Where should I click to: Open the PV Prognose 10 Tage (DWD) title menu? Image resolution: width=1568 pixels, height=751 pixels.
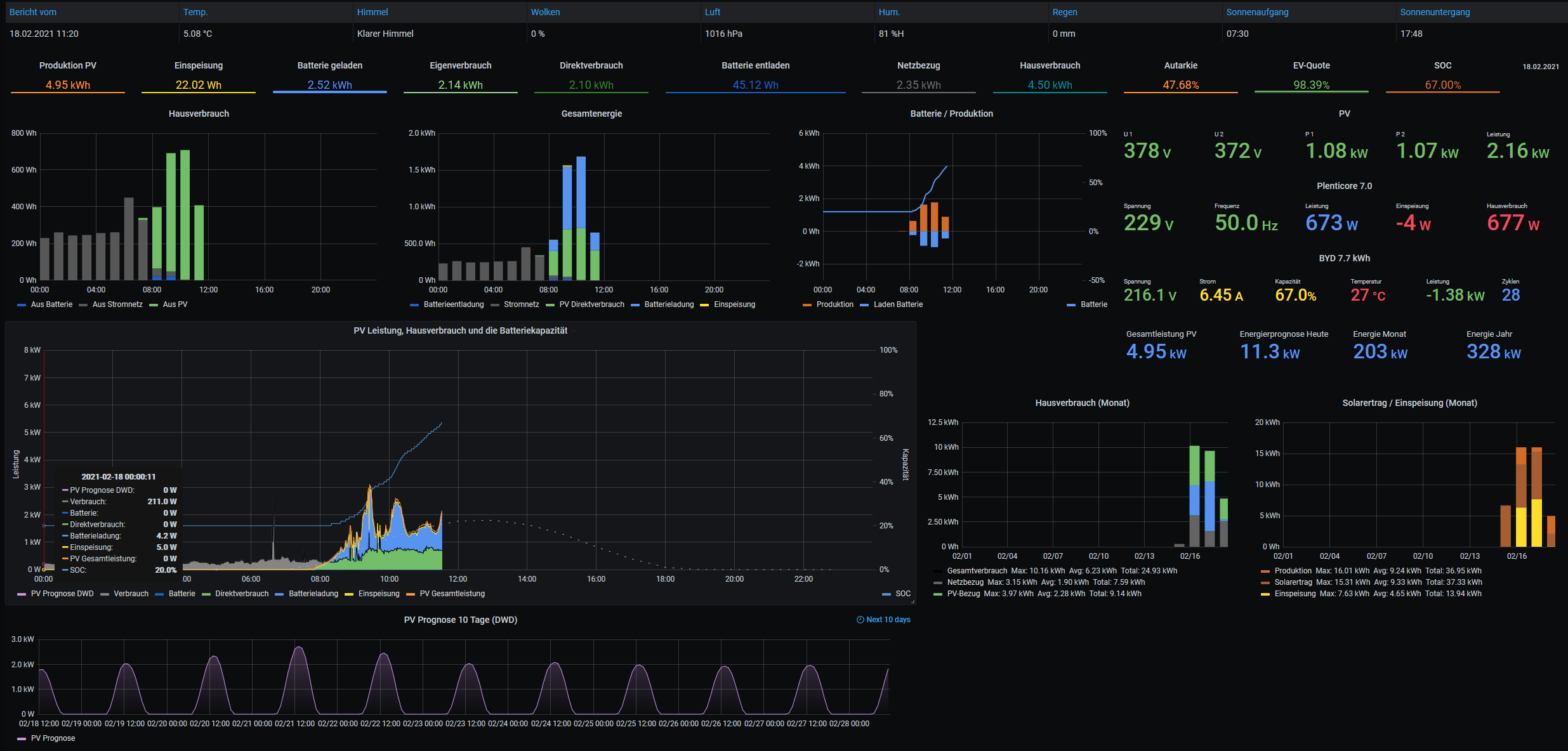[x=460, y=620]
